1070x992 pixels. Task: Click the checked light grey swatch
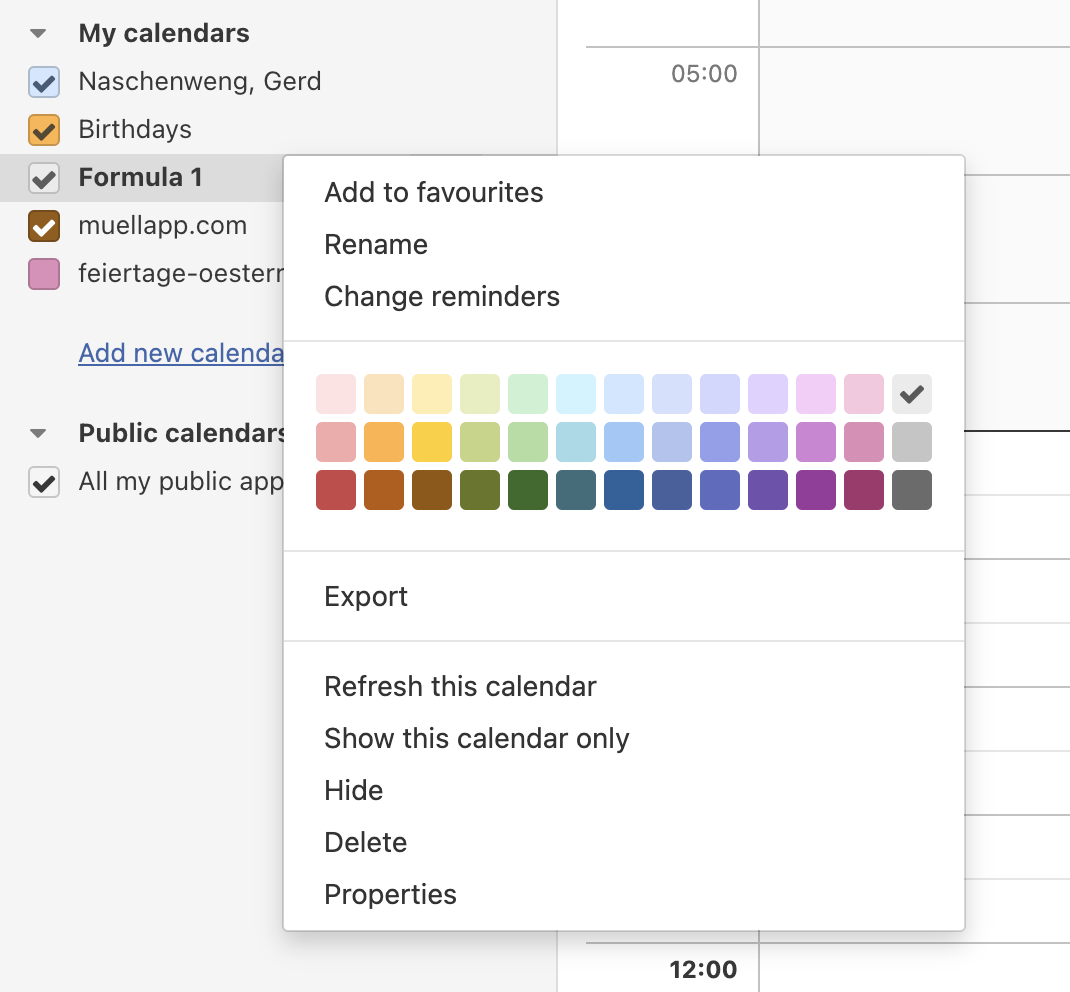(x=912, y=394)
